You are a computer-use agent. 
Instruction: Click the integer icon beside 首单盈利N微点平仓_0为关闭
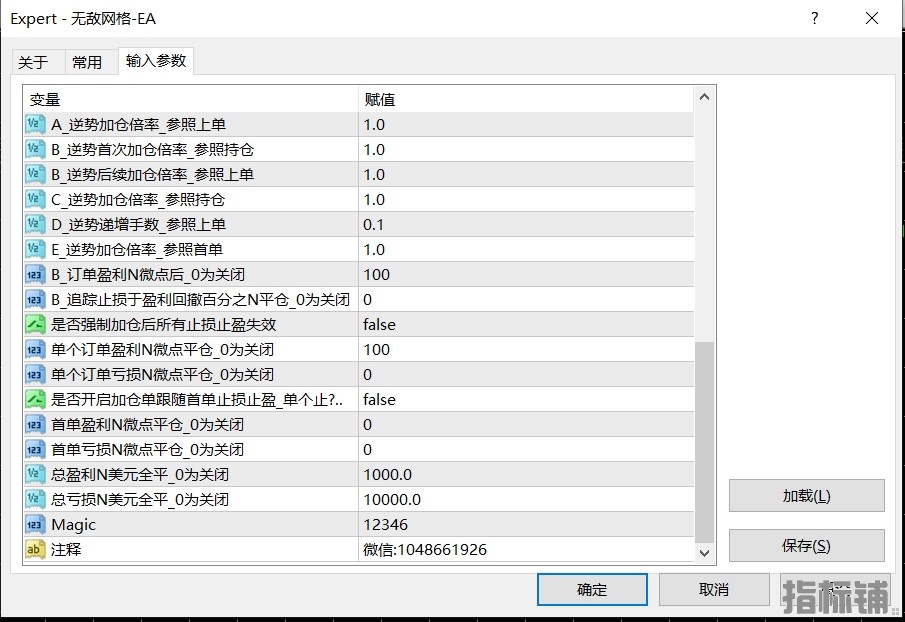click(x=35, y=425)
